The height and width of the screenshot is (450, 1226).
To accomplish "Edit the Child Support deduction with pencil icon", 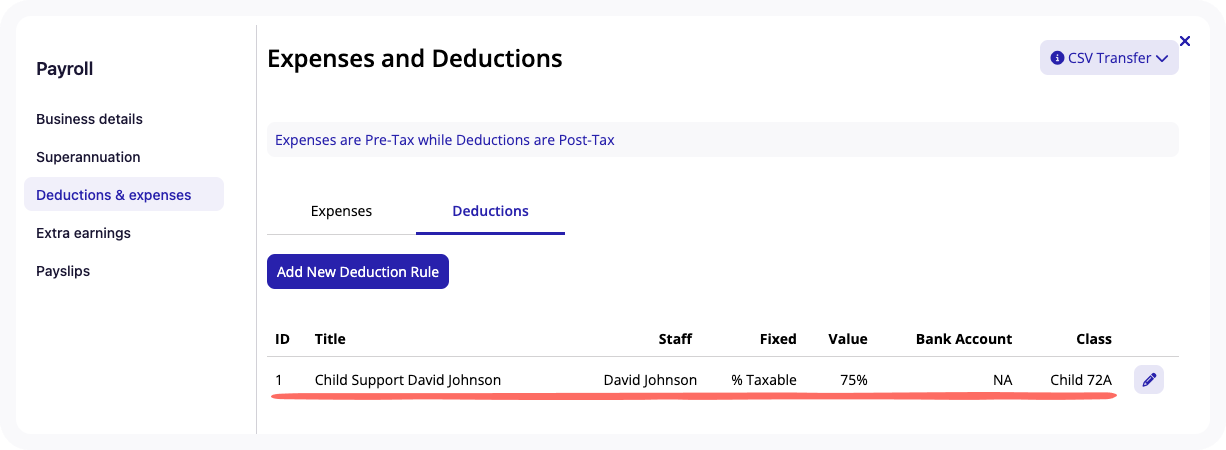I will [x=1149, y=380].
